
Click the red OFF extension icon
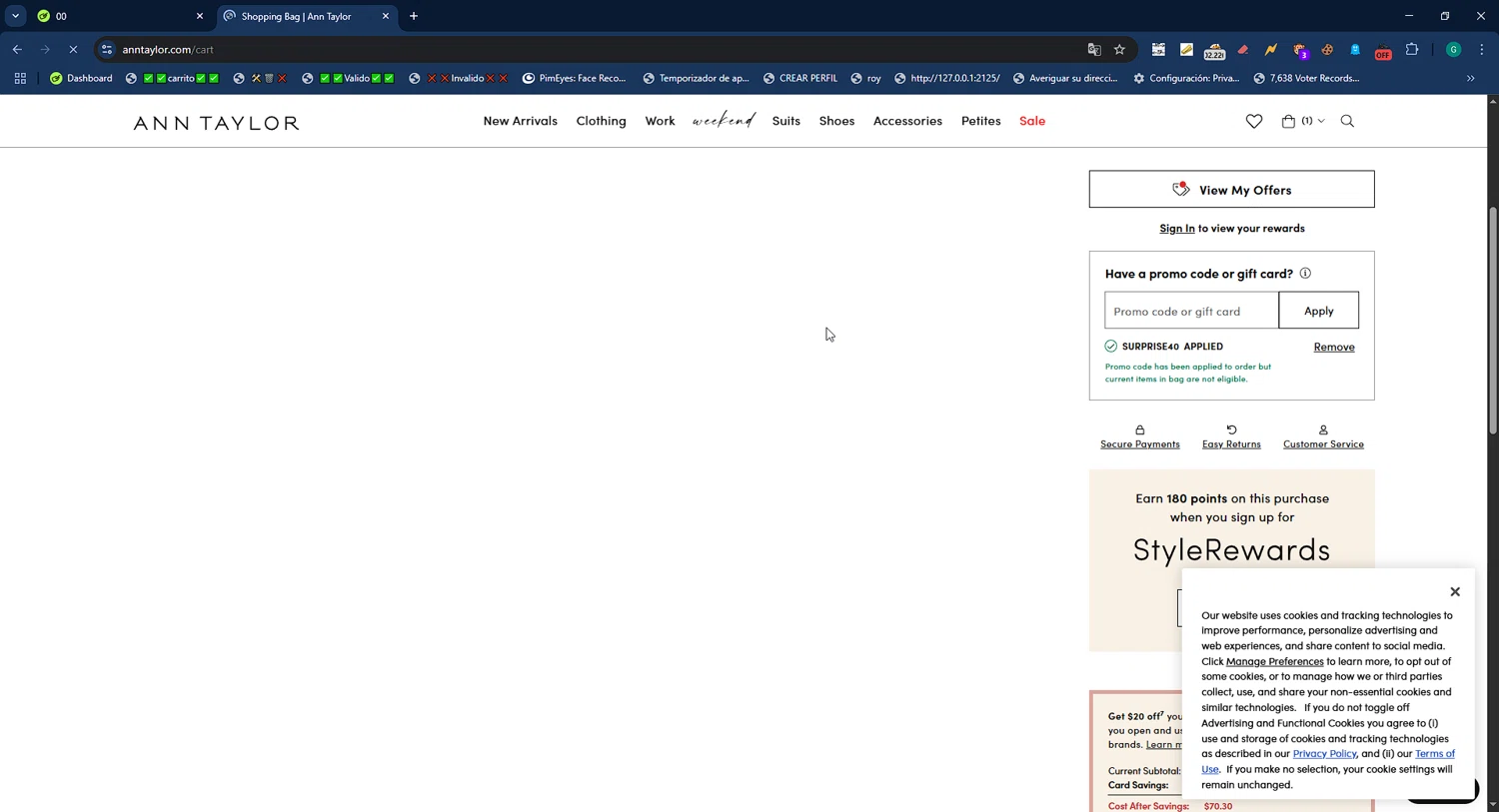[1383, 51]
